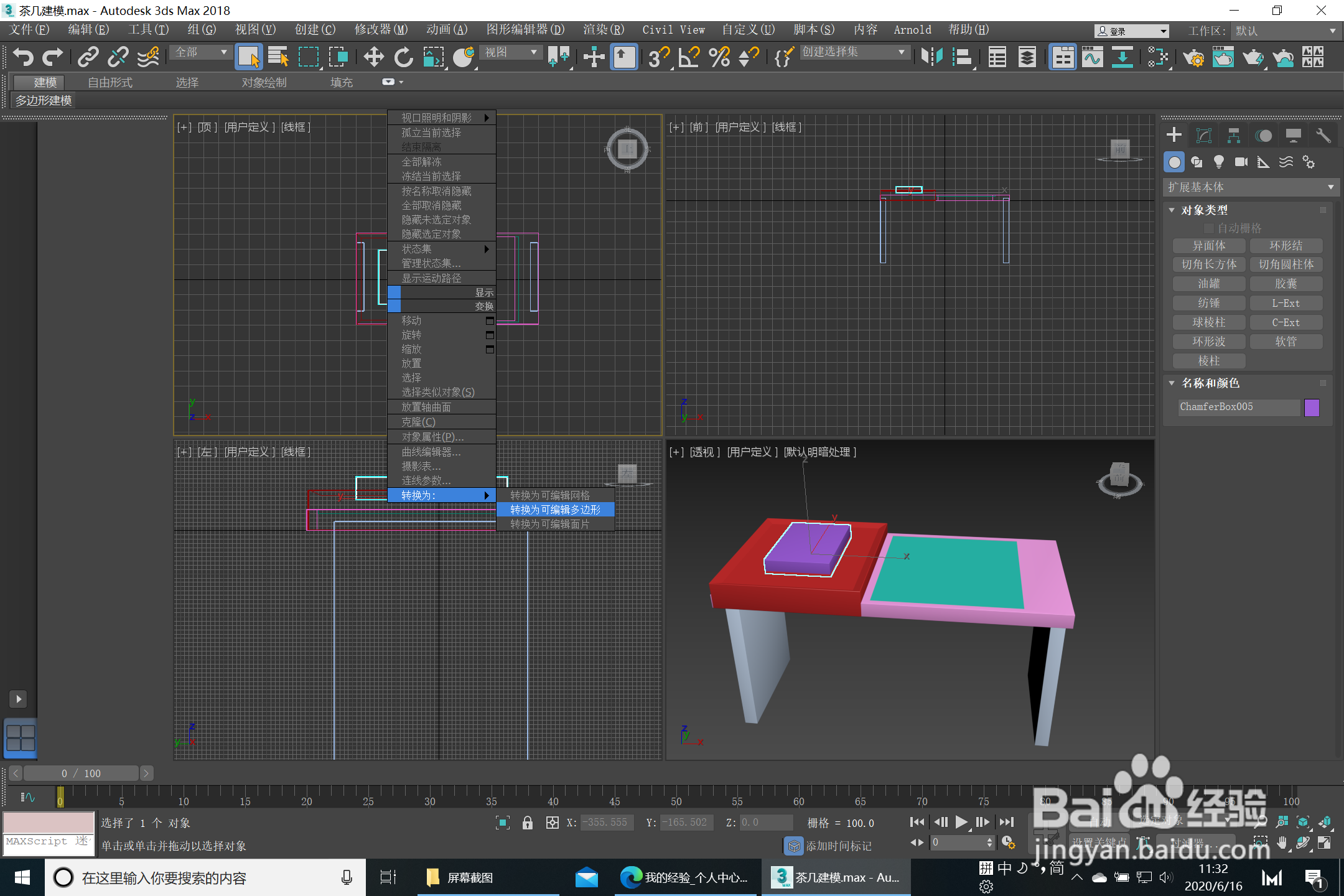Toggle the Ribbon display icon
The image size is (1344, 896).
pos(1063,57)
